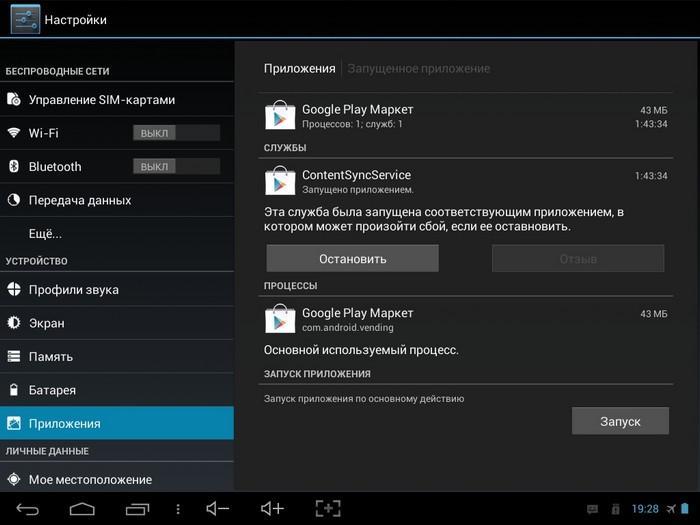Toggle the Bluetooth switch on
This screenshot has height=525, width=700.
click(x=176, y=167)
